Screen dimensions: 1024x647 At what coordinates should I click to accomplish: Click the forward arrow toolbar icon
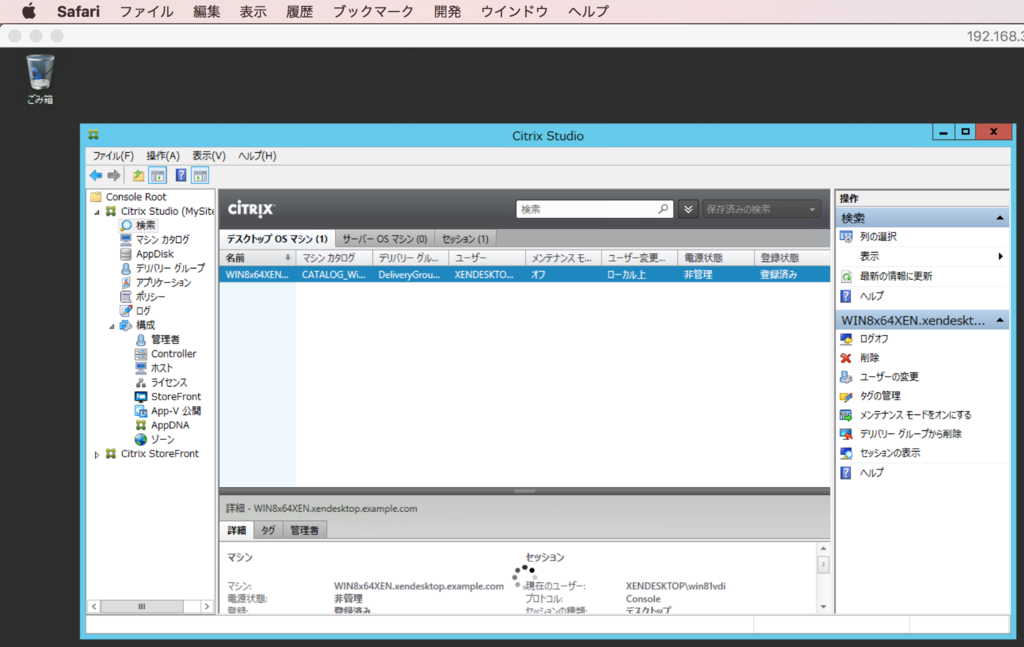pyautogui.click(x=114, y=175)
